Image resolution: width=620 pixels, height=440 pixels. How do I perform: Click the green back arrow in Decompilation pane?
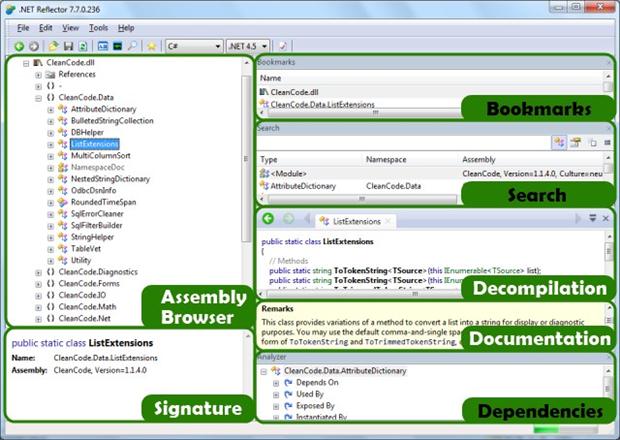tap(268, 218)
